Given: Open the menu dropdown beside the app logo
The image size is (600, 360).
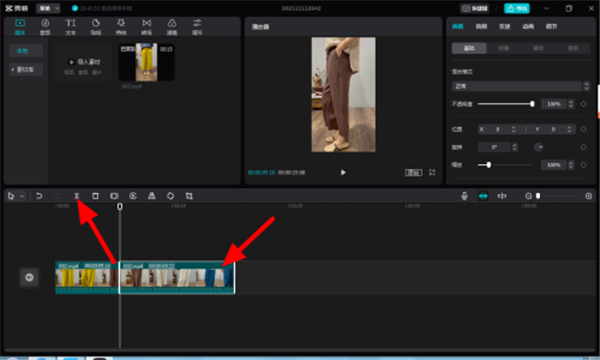Looking at the screenshot, I should click(48, 8).
